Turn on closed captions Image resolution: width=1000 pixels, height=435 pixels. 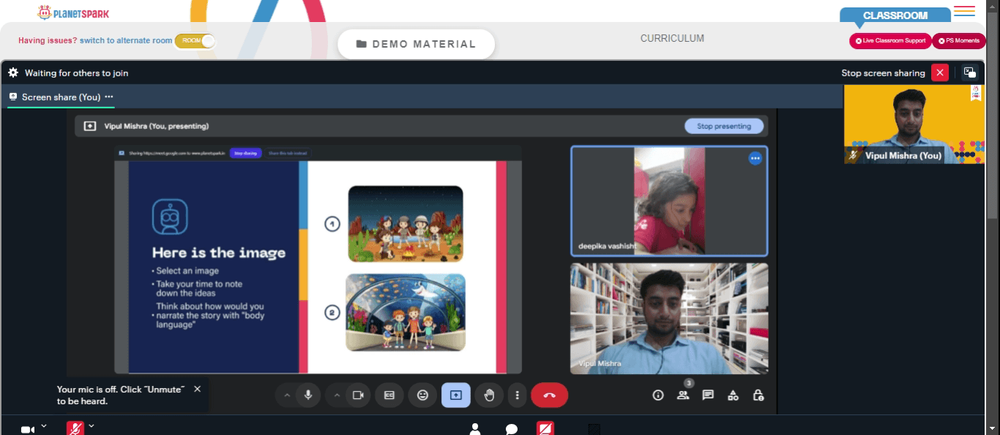point(389,395)
